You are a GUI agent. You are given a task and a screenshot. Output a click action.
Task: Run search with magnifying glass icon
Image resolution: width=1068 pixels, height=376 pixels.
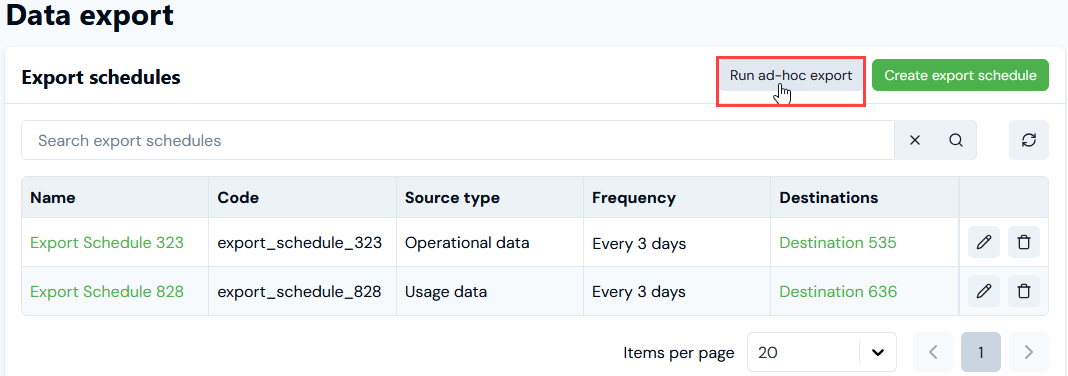[x=956, y=140]
